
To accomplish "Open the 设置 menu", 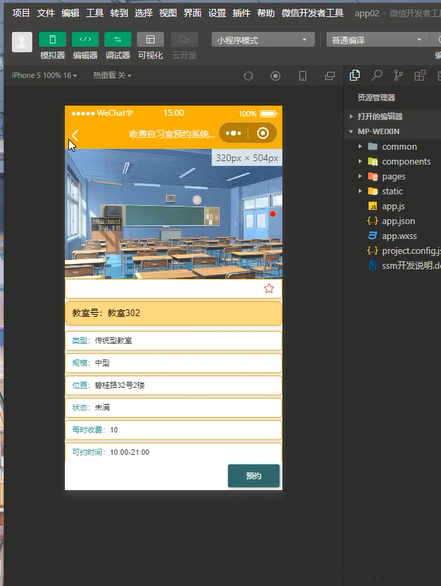I will pyautogui.click(x=217, y=13).
